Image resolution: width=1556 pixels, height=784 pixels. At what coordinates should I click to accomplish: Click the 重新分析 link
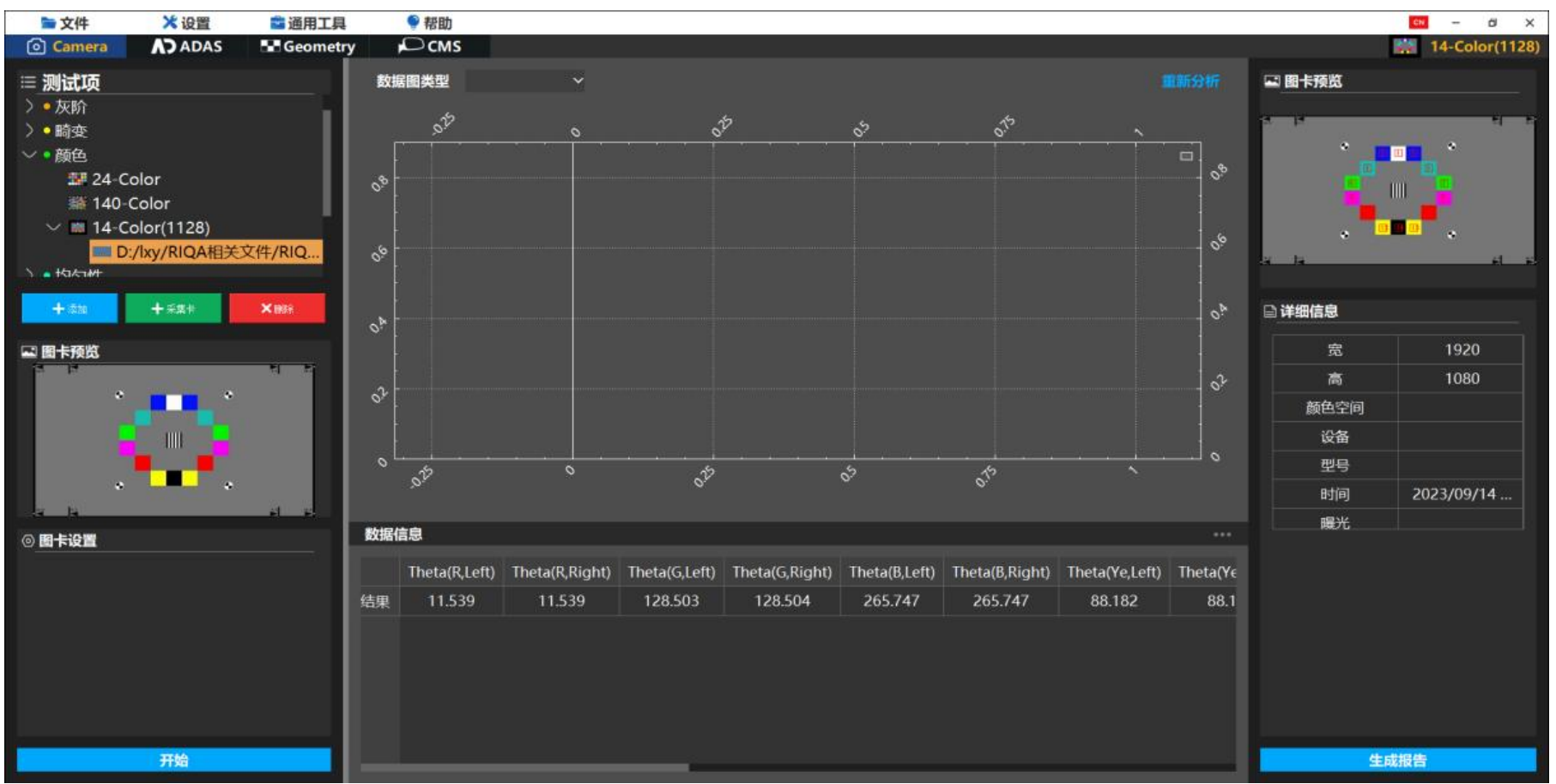(1190, 81)
